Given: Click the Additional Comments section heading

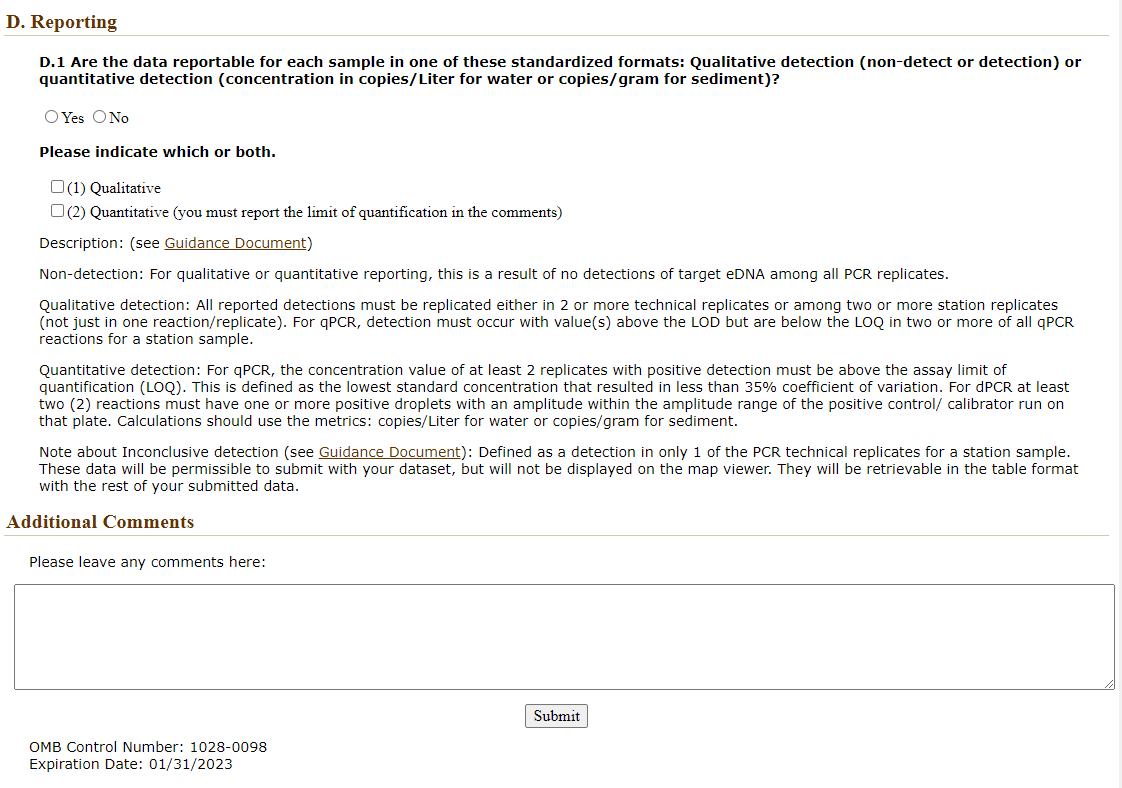Looking at the screenshot, I should [100, 522].
